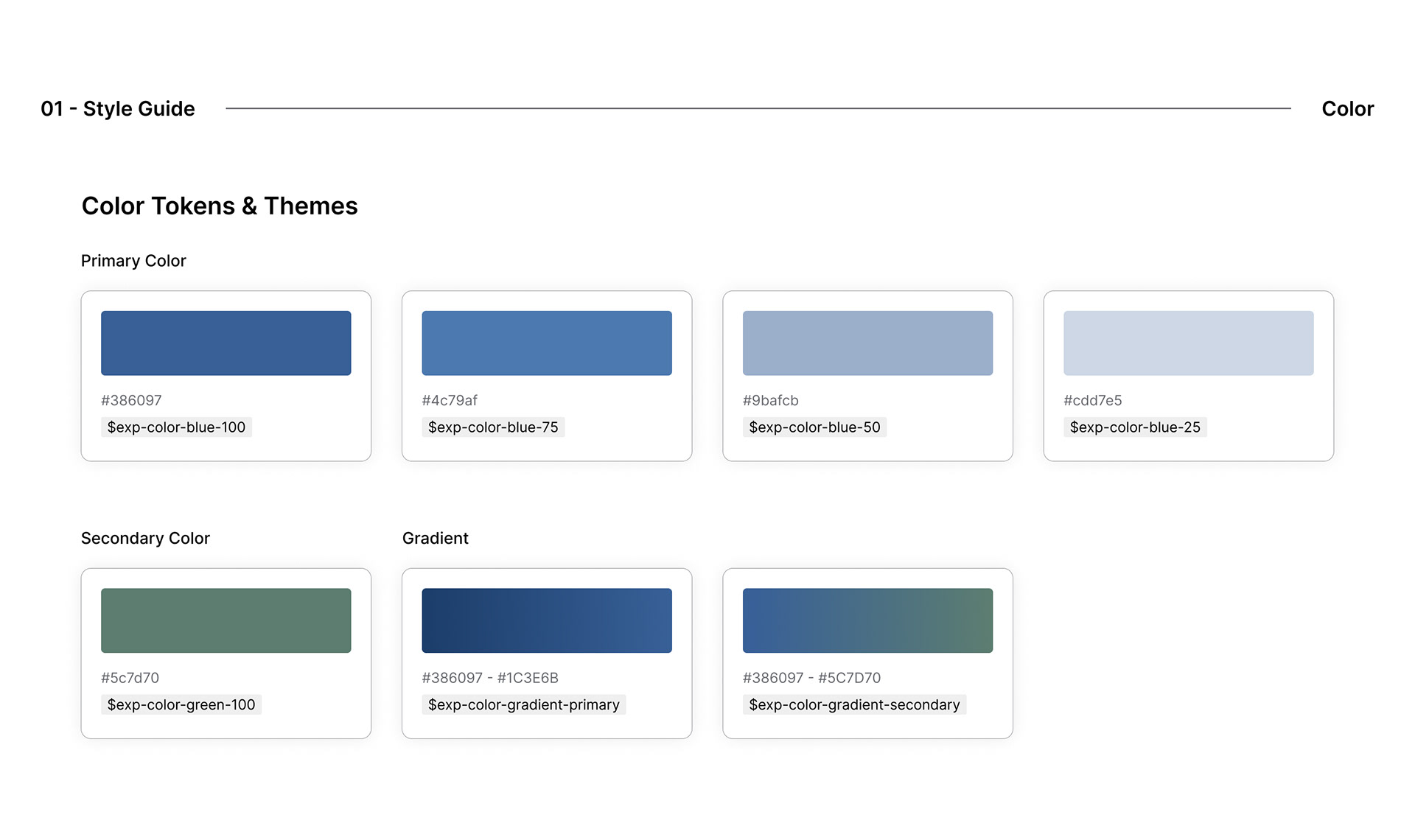Click the primary blue gradient swatch
This screenshot has width=1415, height=840.
(546, 620)
